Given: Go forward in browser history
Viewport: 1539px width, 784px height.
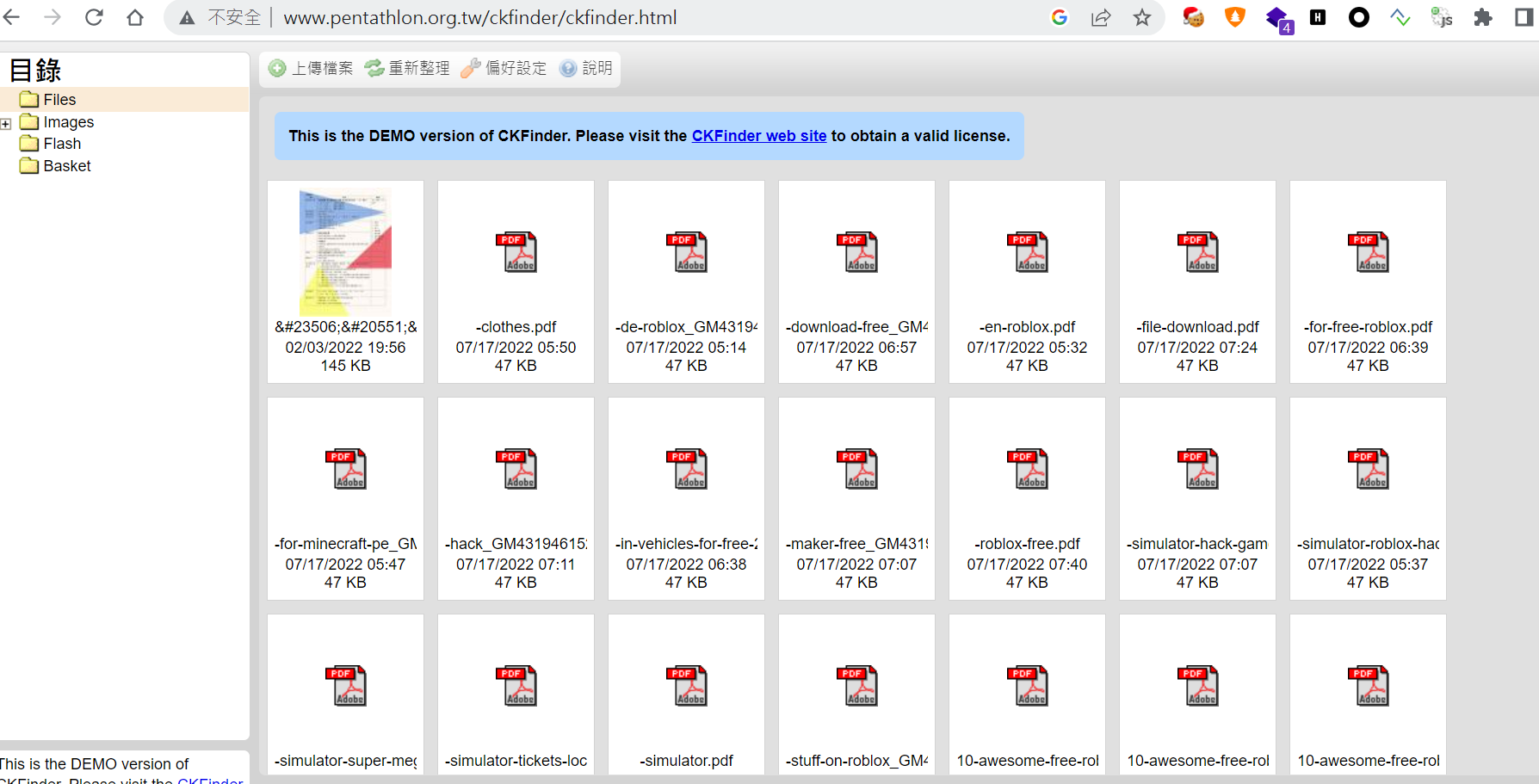Looking at the screenshot, I should pos(53,17).
